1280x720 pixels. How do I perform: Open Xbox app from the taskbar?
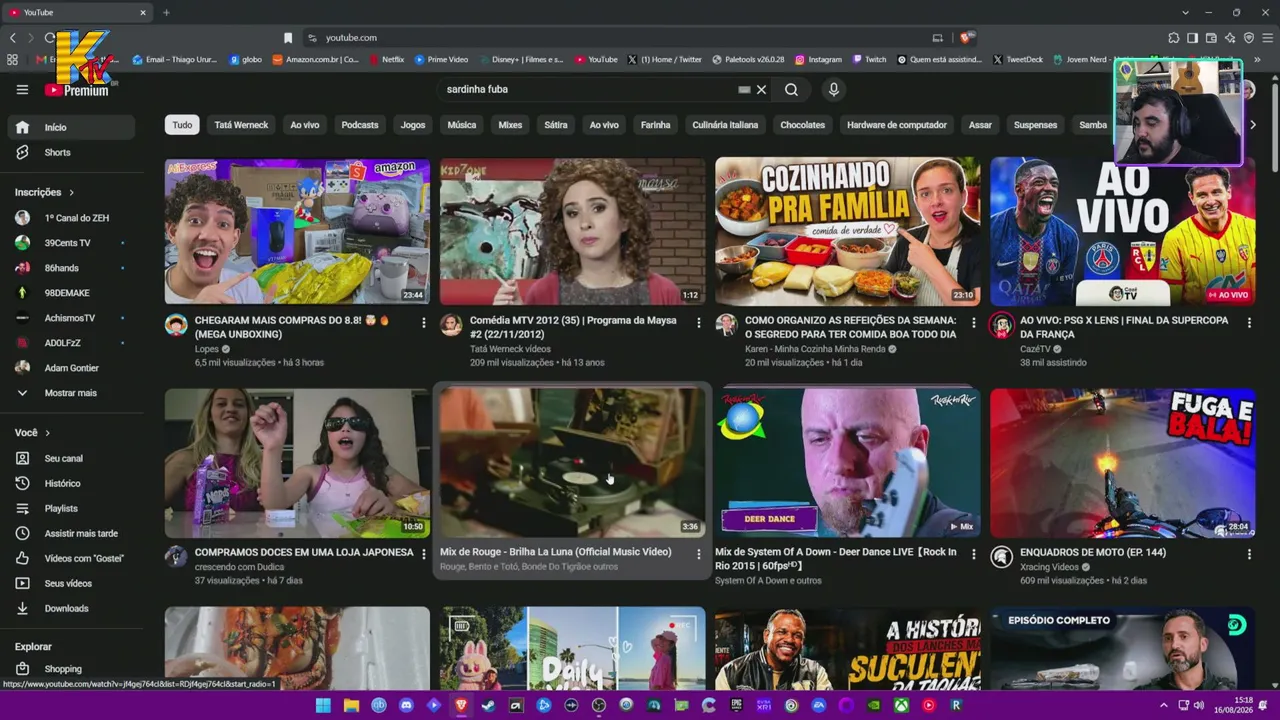(x=901, y=705)
